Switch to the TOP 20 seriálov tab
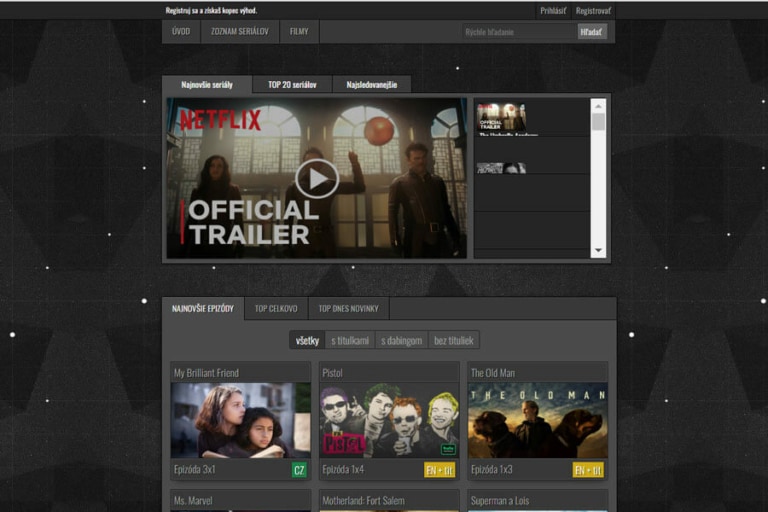768x512 pixels. pyautogui.click(x=292, y=85)
